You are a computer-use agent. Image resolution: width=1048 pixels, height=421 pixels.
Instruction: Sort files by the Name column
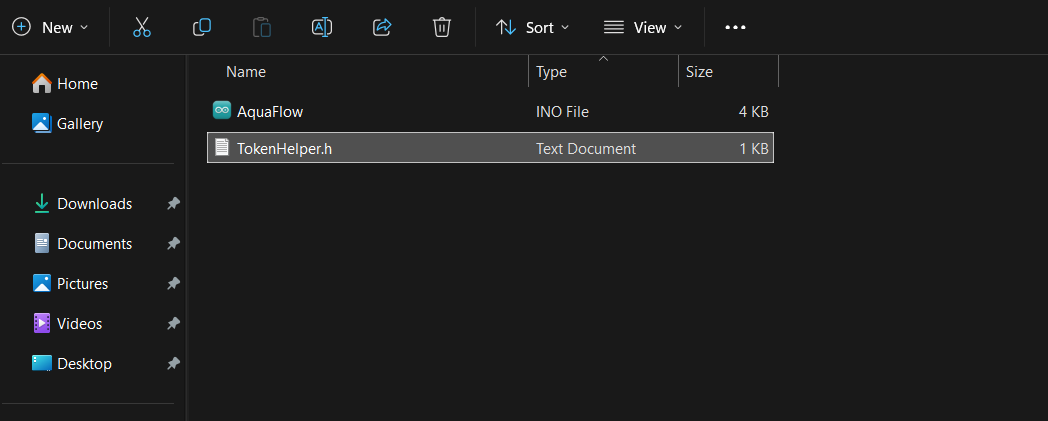coord(246,72)
